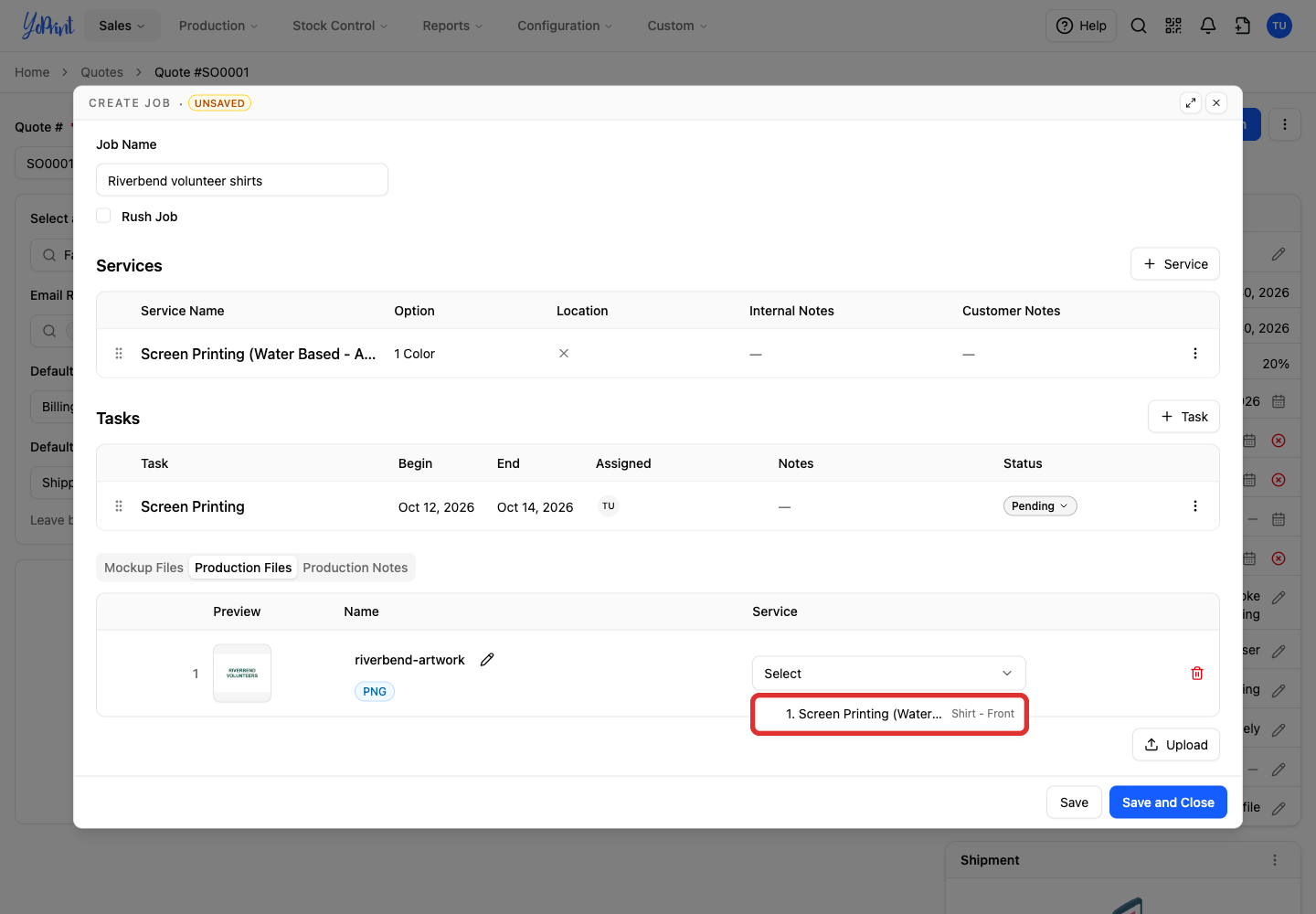Switch to the Mockup Files tab

[143, 568]
